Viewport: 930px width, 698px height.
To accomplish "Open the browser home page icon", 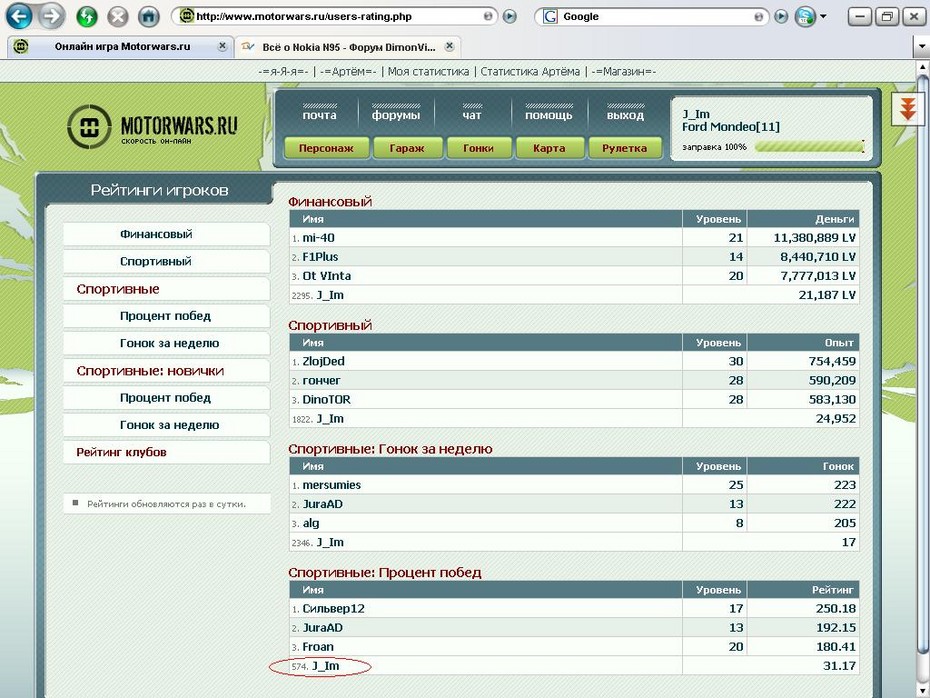I will coord(148,16).
